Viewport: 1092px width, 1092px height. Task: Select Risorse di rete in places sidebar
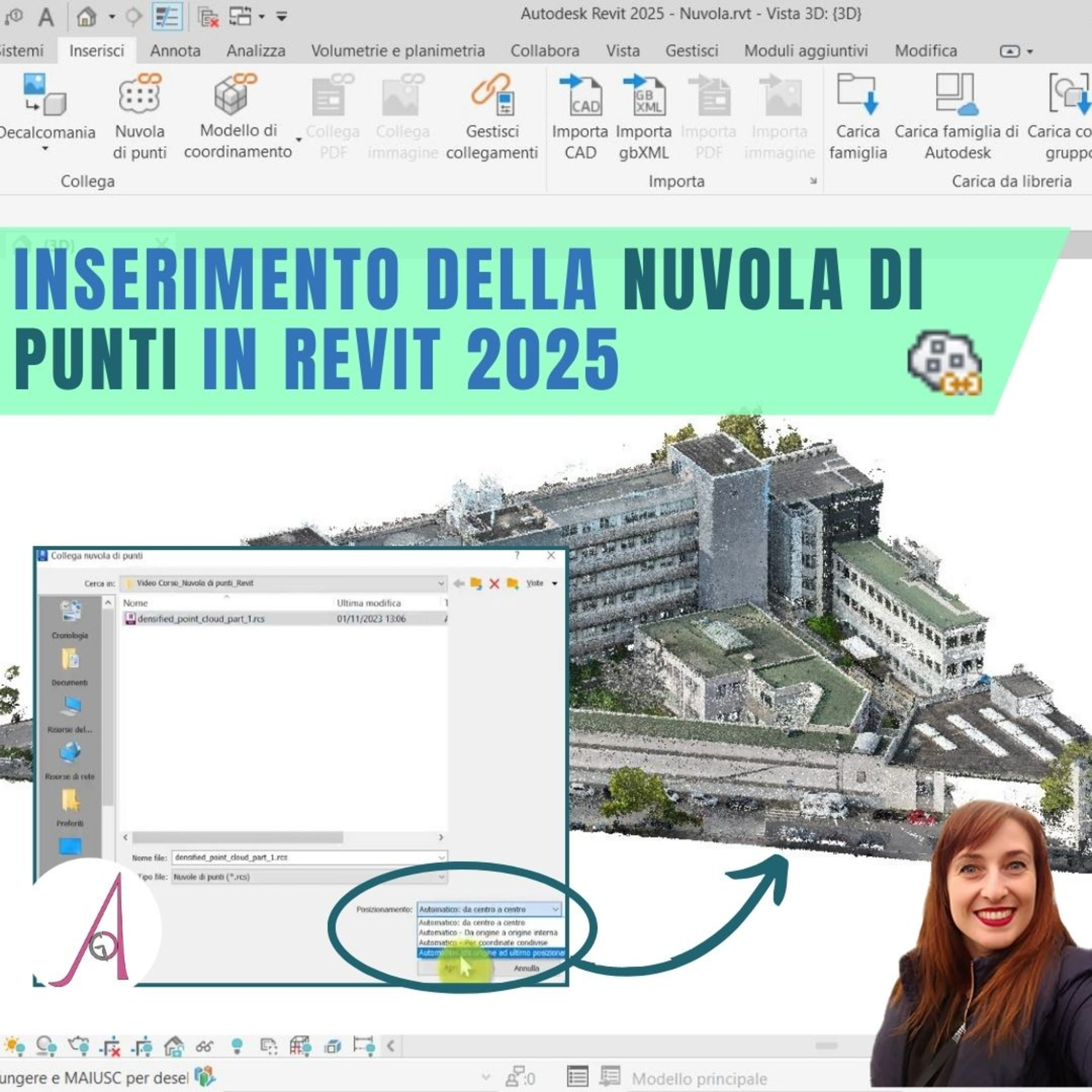point(70,761)
